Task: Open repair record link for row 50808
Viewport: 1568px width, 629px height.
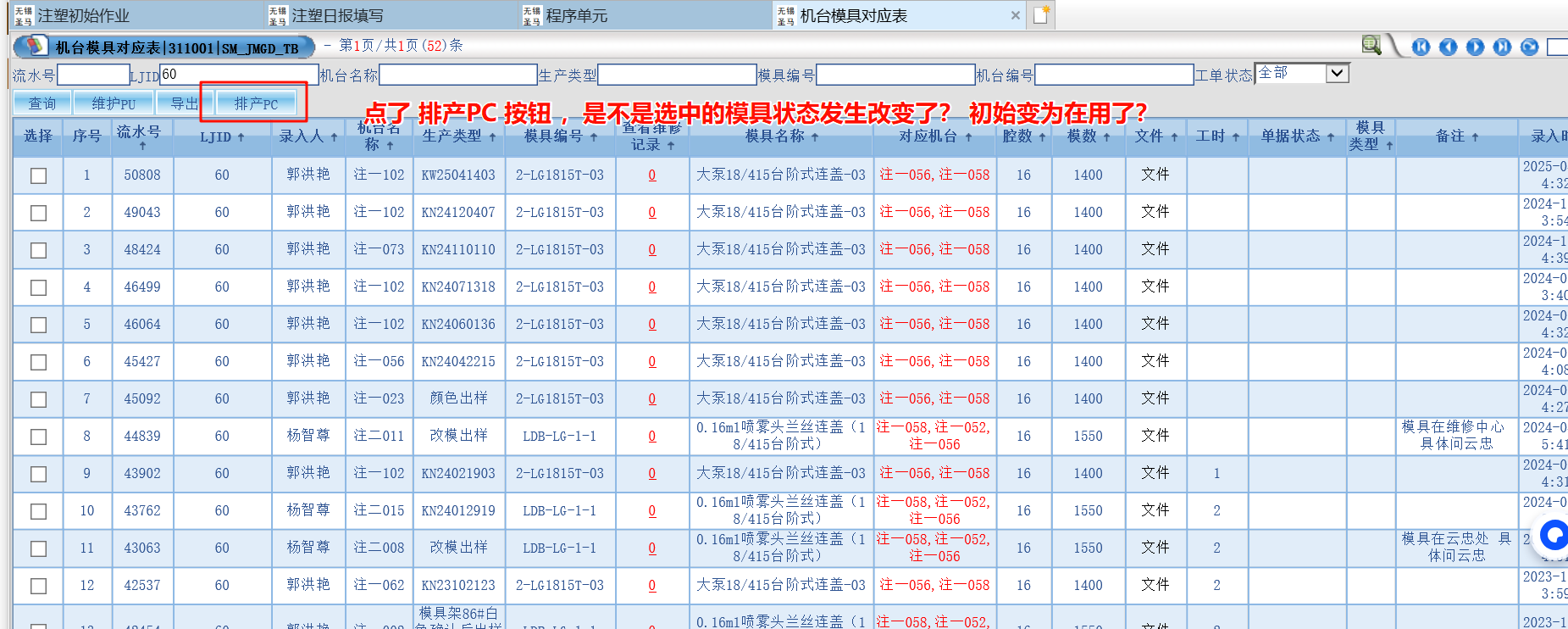Action: tap(652, 175)
